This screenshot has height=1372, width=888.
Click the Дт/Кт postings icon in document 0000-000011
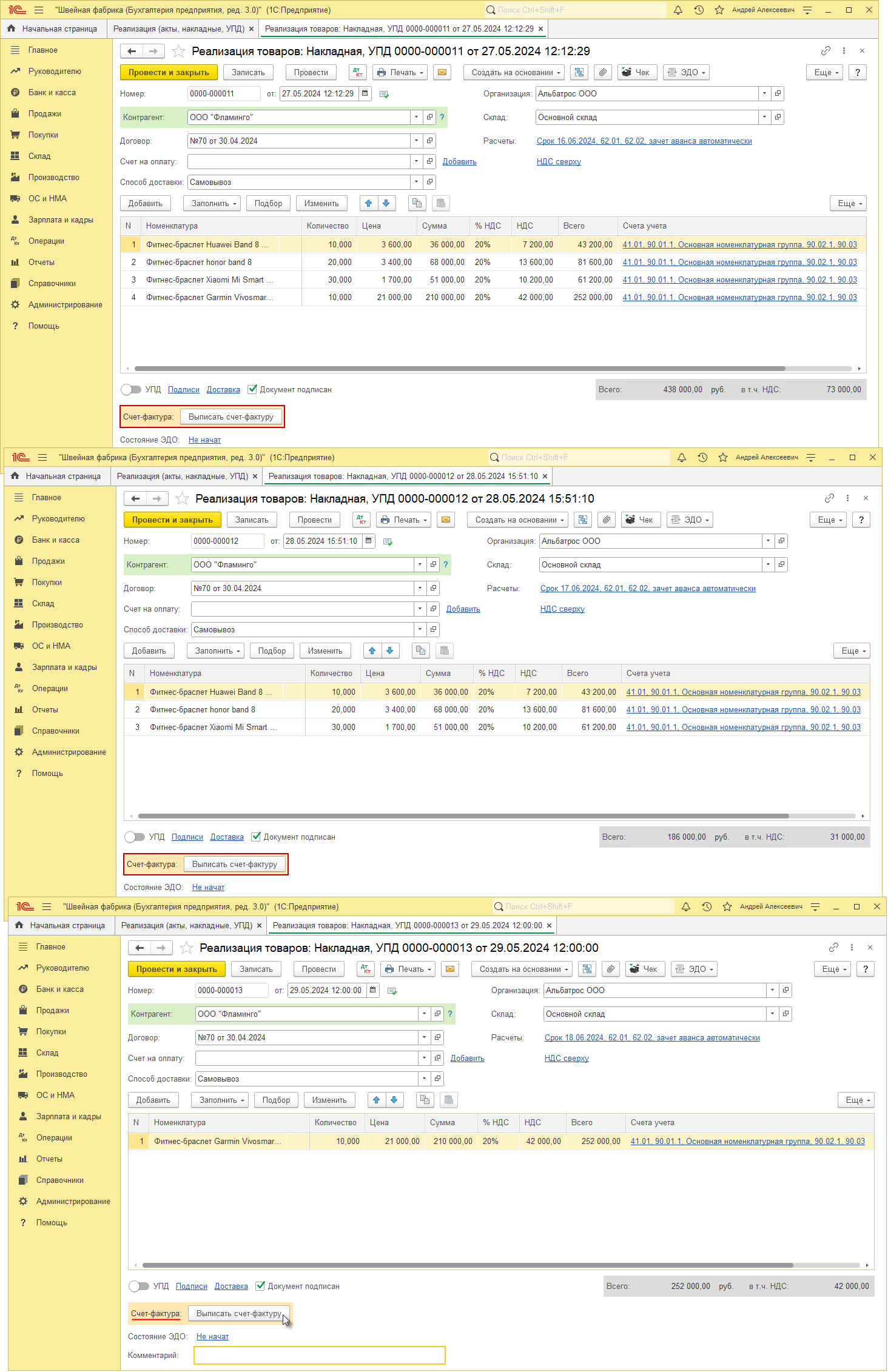coord(358,72)
